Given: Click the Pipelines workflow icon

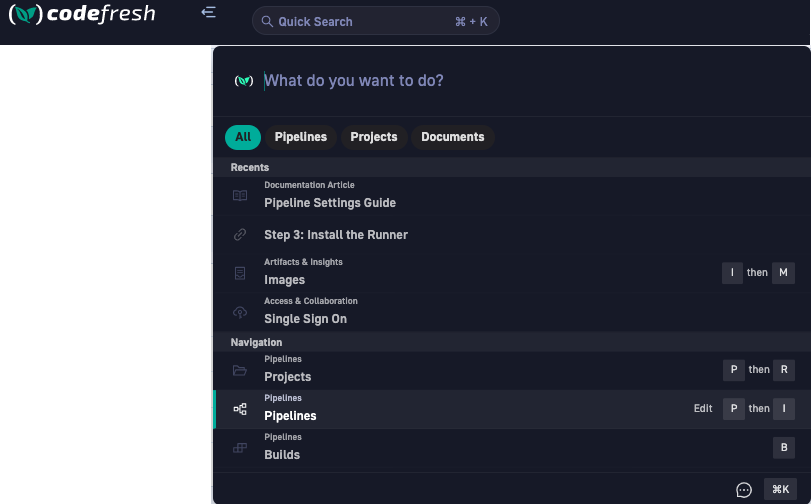Looking at the screenshot, I should click(240, 409).
